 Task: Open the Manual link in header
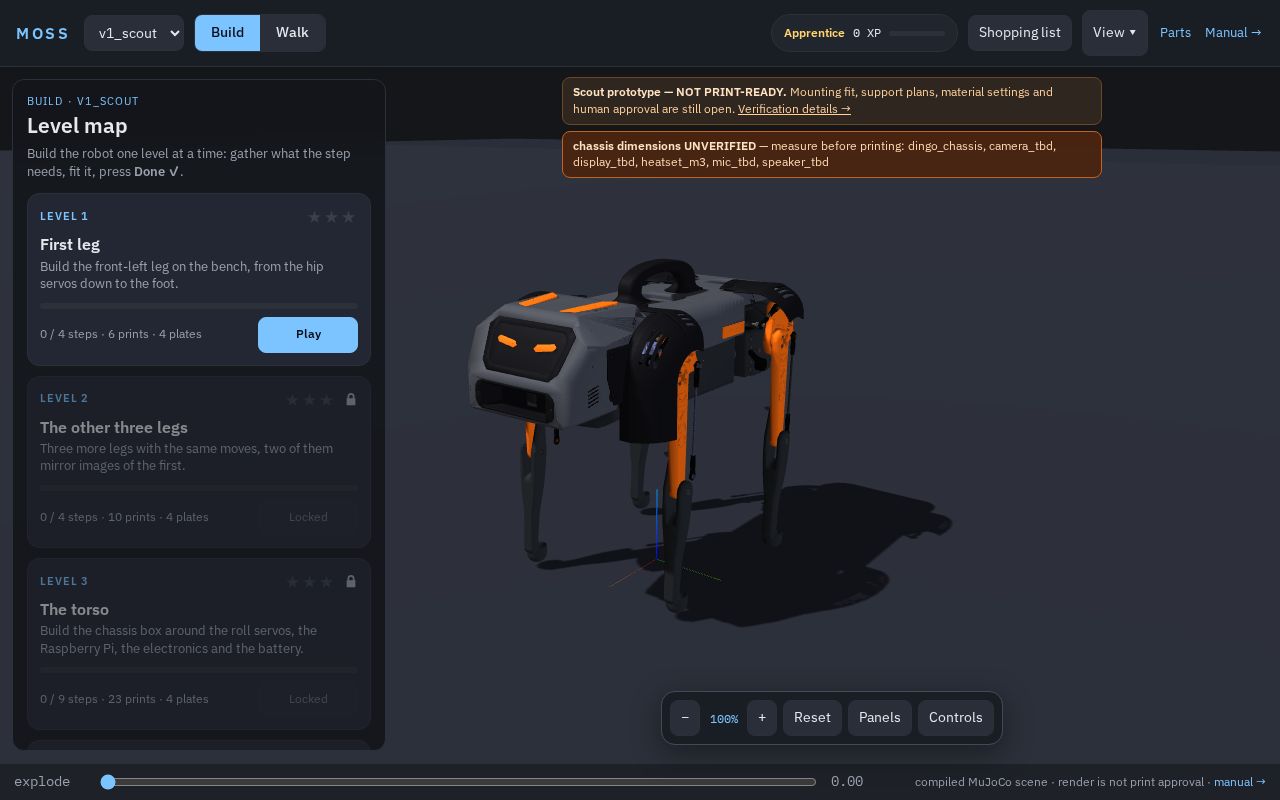pos(1233,33)
